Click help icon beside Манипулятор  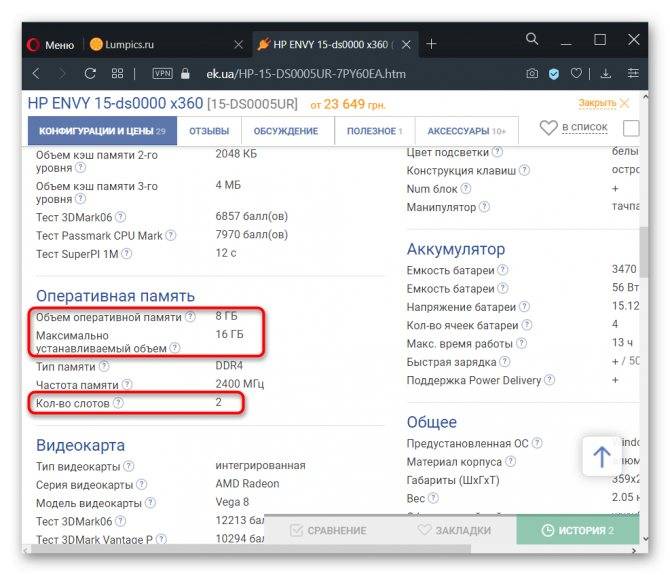click(x=484, y=207)
